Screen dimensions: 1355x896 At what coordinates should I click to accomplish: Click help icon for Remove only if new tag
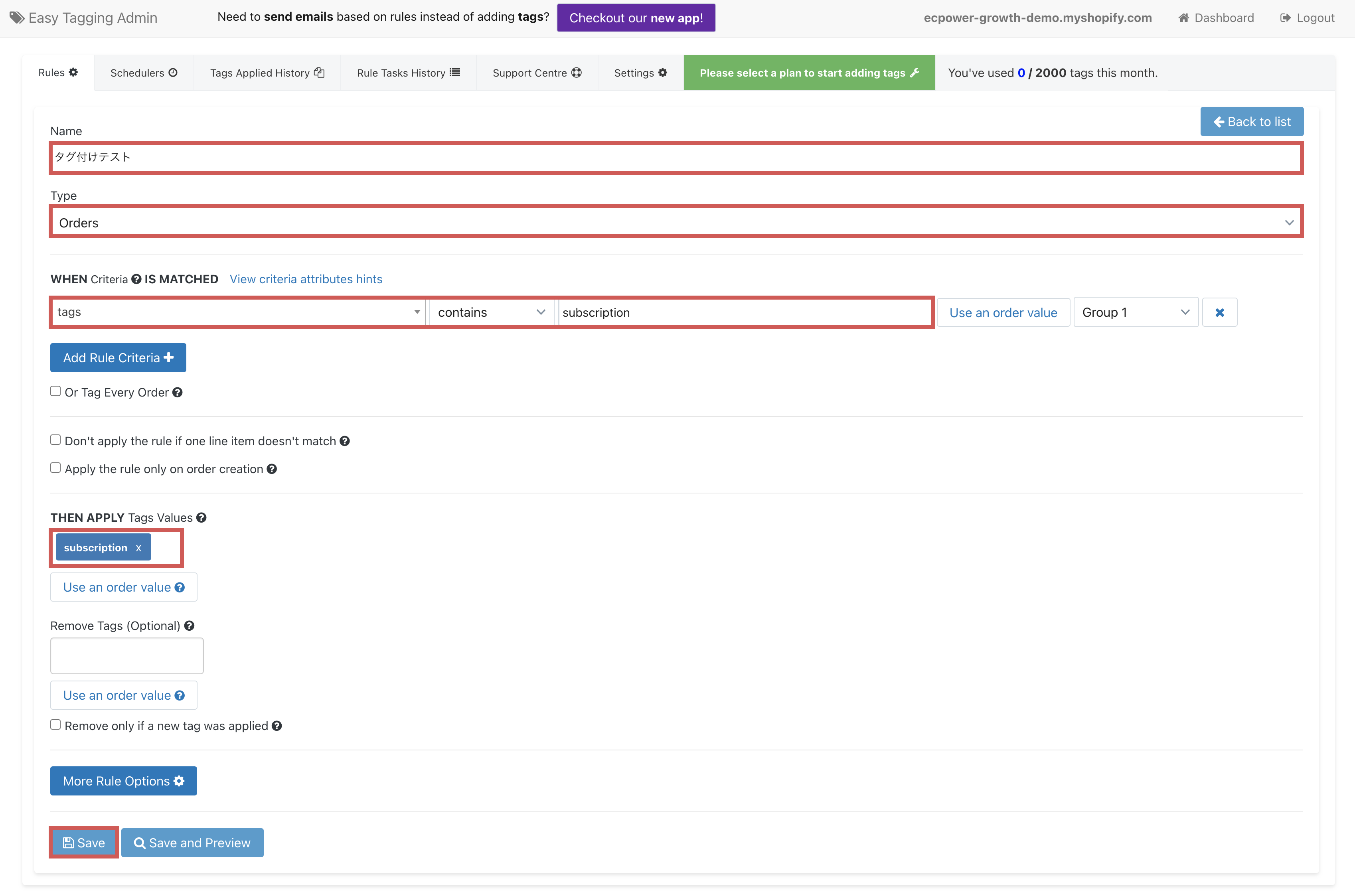(x=277, y=726)
